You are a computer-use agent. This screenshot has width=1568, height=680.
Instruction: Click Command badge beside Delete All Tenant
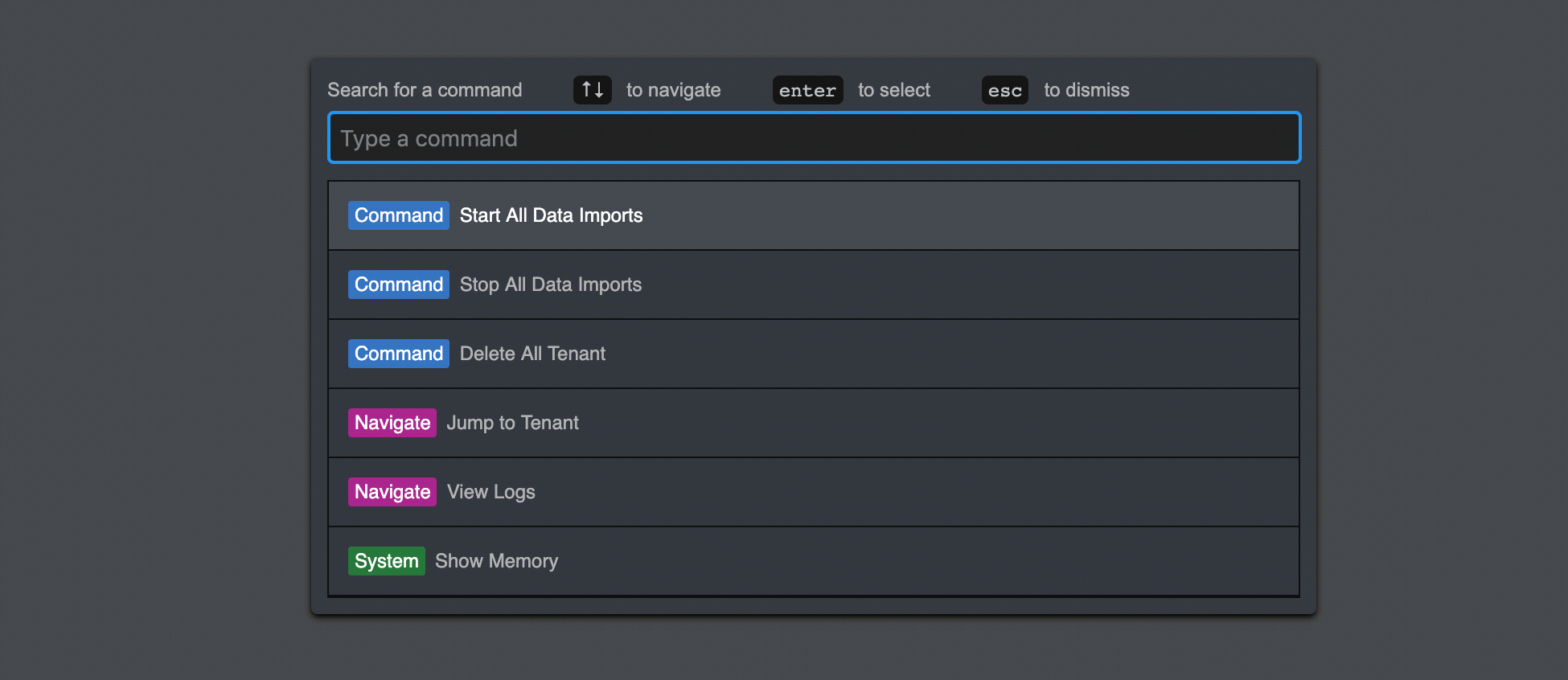(398, 354)
